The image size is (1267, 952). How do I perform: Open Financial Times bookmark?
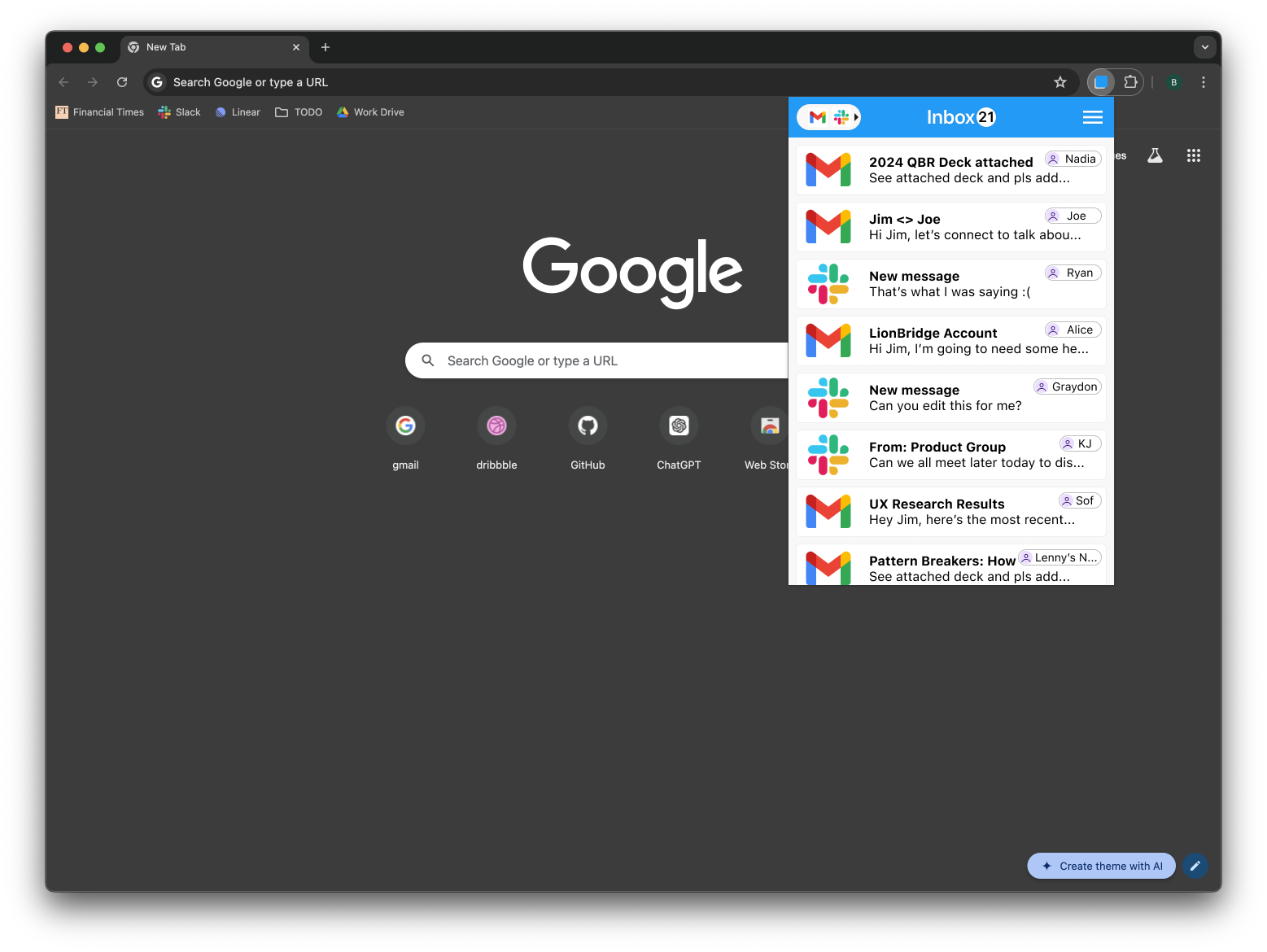click(x=99, y=112)
